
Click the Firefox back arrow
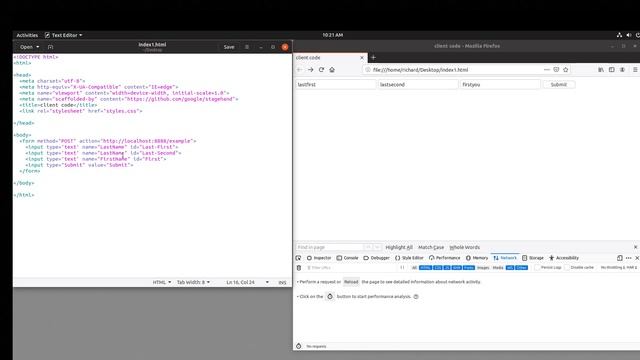coord(299,70)
